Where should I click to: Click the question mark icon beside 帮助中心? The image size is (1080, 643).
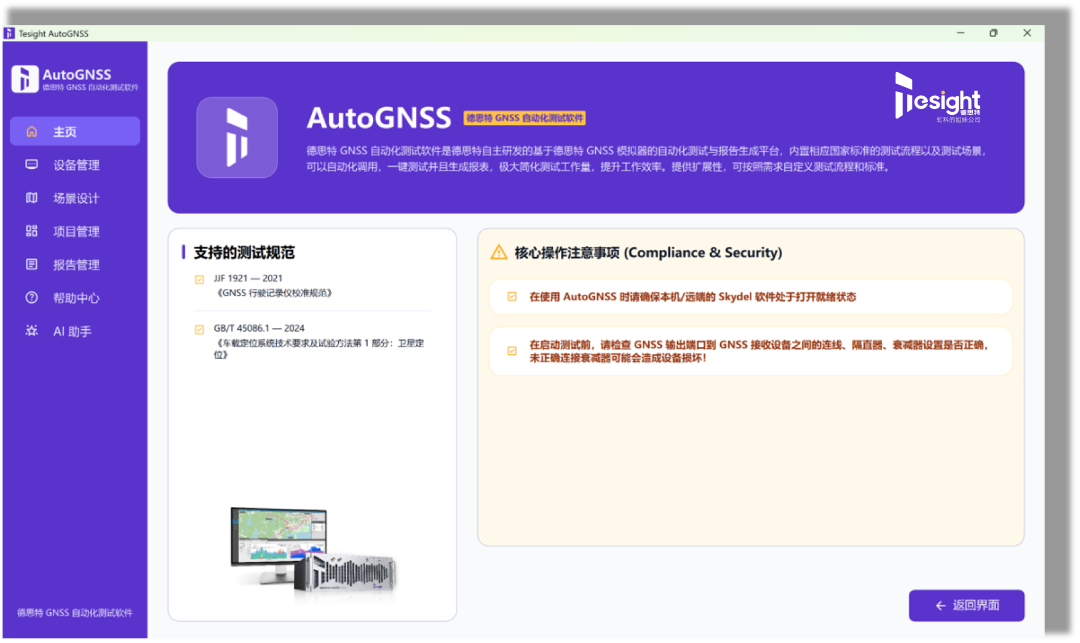[x=32, y=298]
